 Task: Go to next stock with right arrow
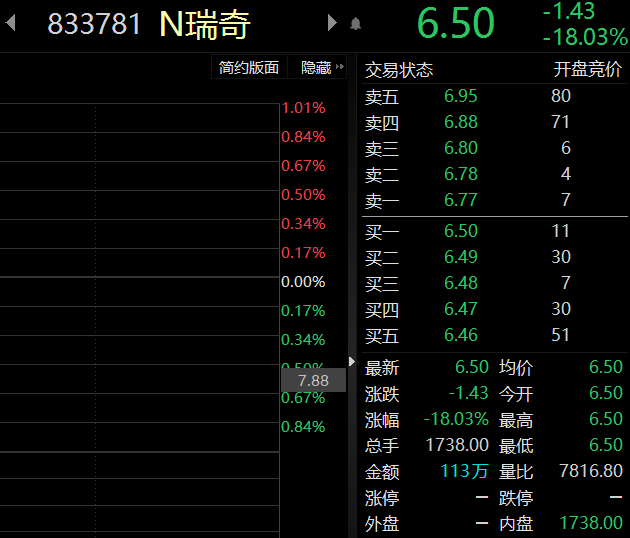(332, 24)
